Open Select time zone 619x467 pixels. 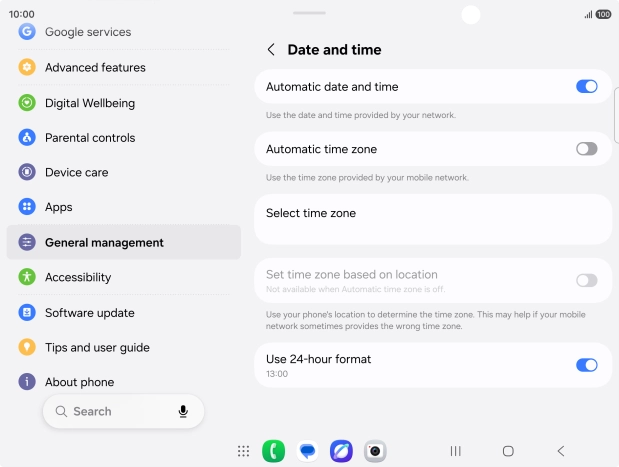pos(433,219)
